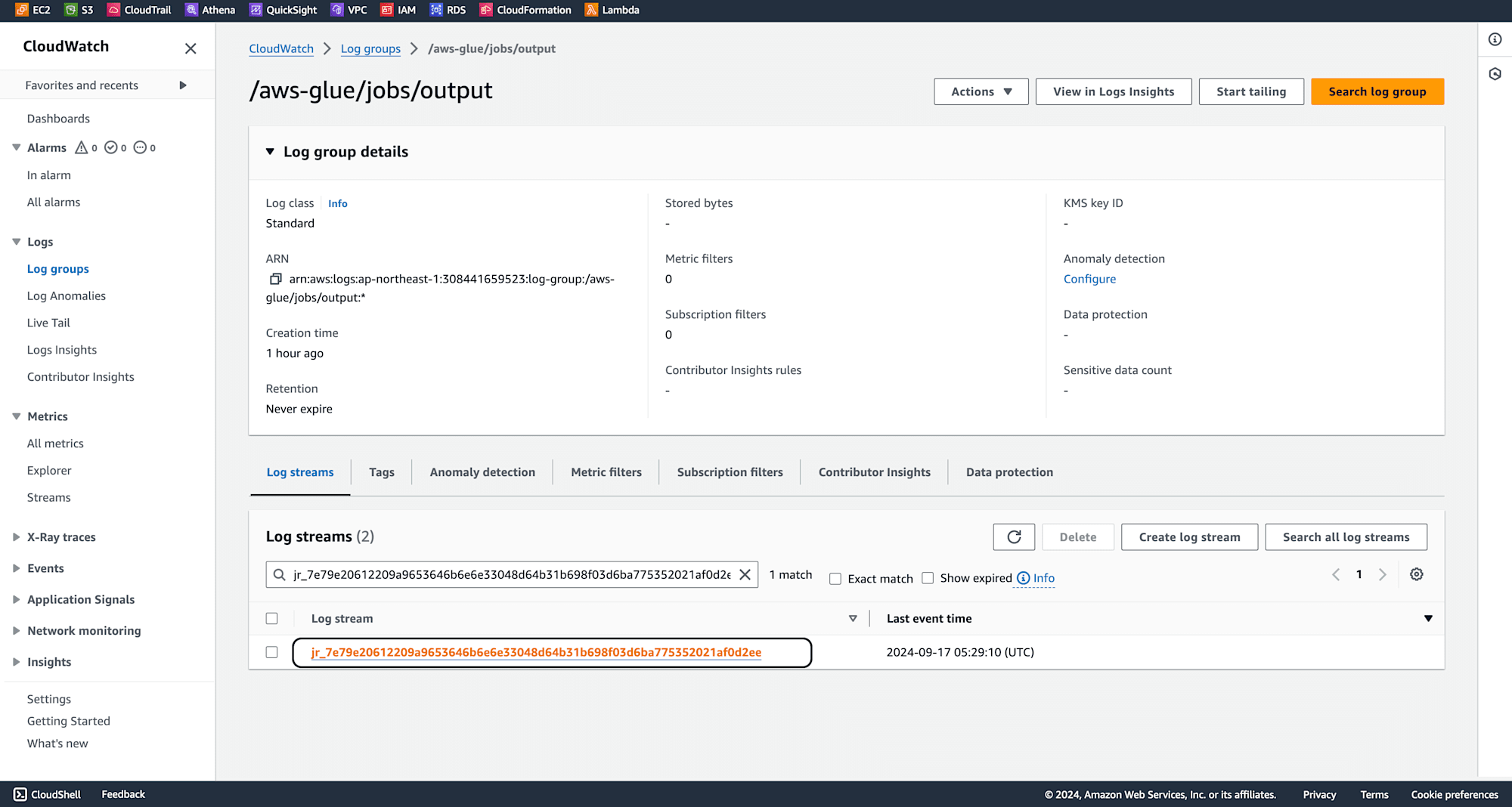The height and width of the screenshot is (807, 1512).
Task: Expand the Application Signals section
Action: pyautogui.click(x=16, y=599)
